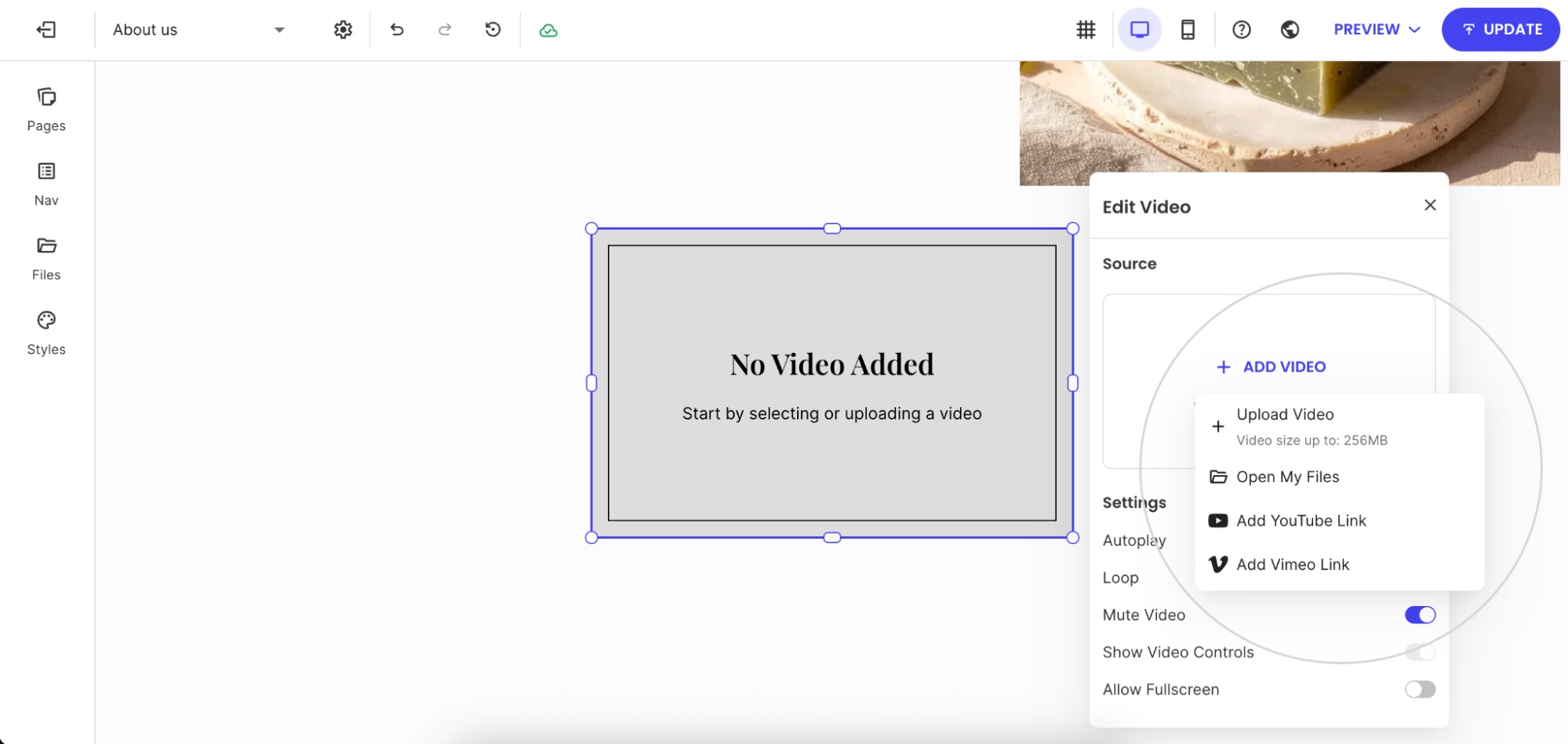Image resolution: width=1568 pixels, height=744 pixels.
Task: Open the About us page dropdown
Action: click(198, 30)
